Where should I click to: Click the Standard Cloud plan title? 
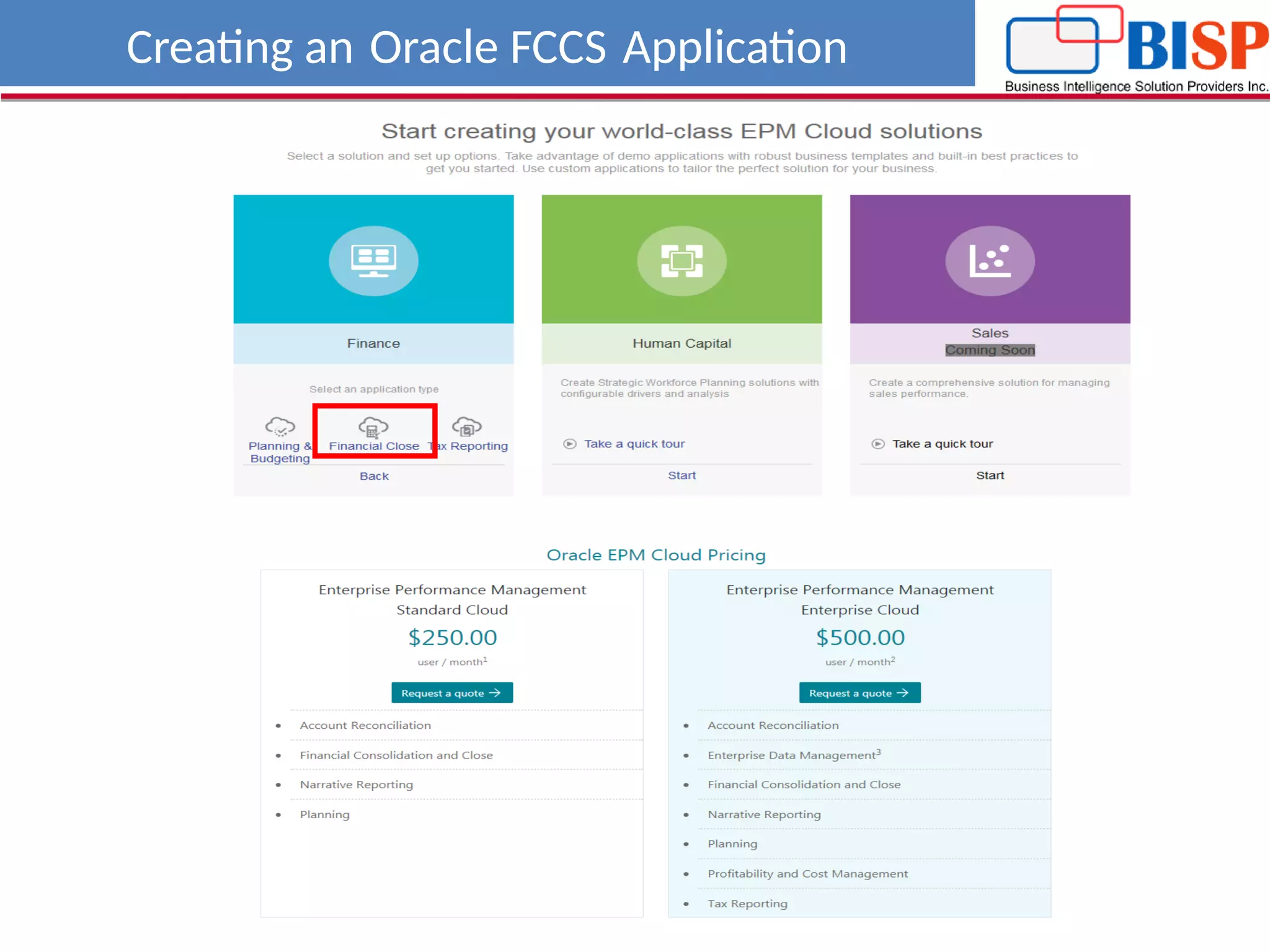pos(452,599)
